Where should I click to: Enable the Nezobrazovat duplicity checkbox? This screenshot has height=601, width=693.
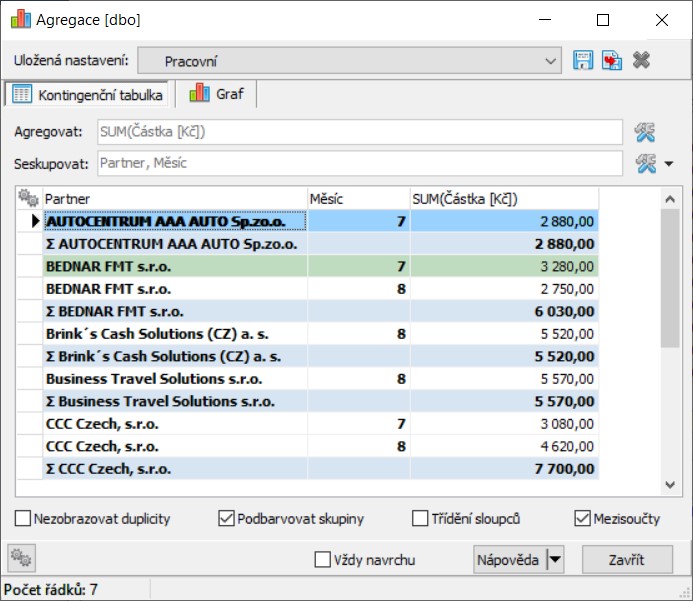[23, 518]
